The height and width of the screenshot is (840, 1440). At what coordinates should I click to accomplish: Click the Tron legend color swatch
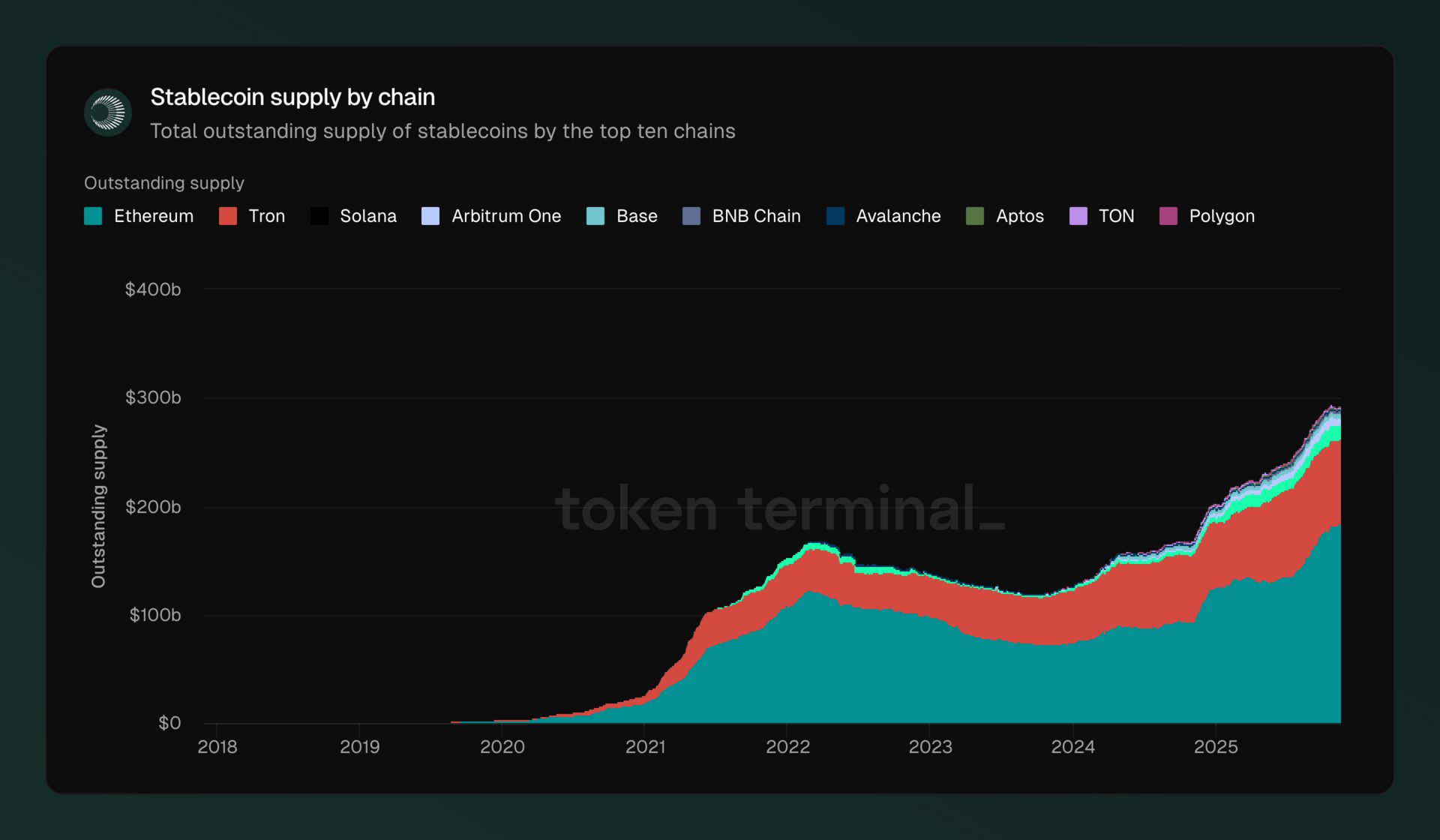pyautogui.click(x=228, y=216)
